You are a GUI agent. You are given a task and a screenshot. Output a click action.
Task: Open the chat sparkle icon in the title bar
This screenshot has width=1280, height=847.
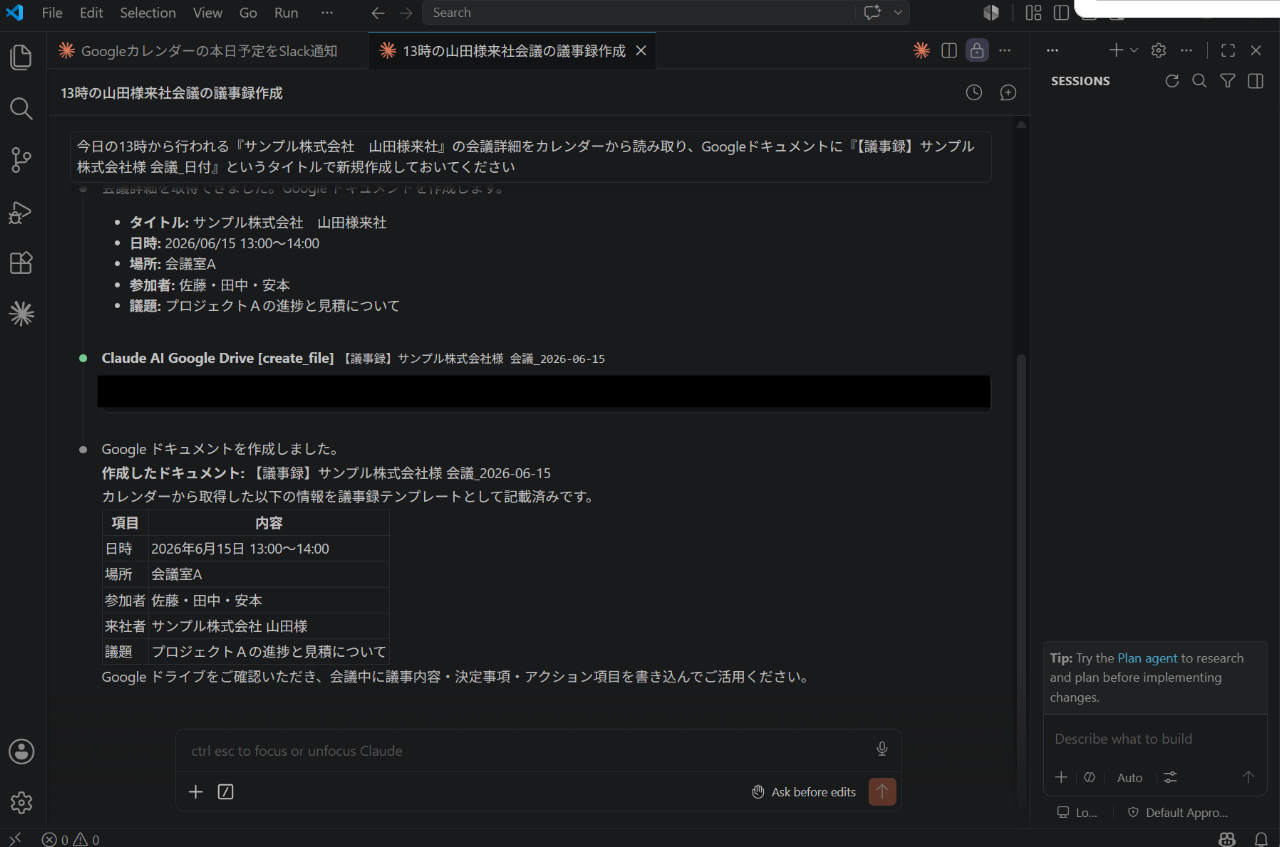872,13
